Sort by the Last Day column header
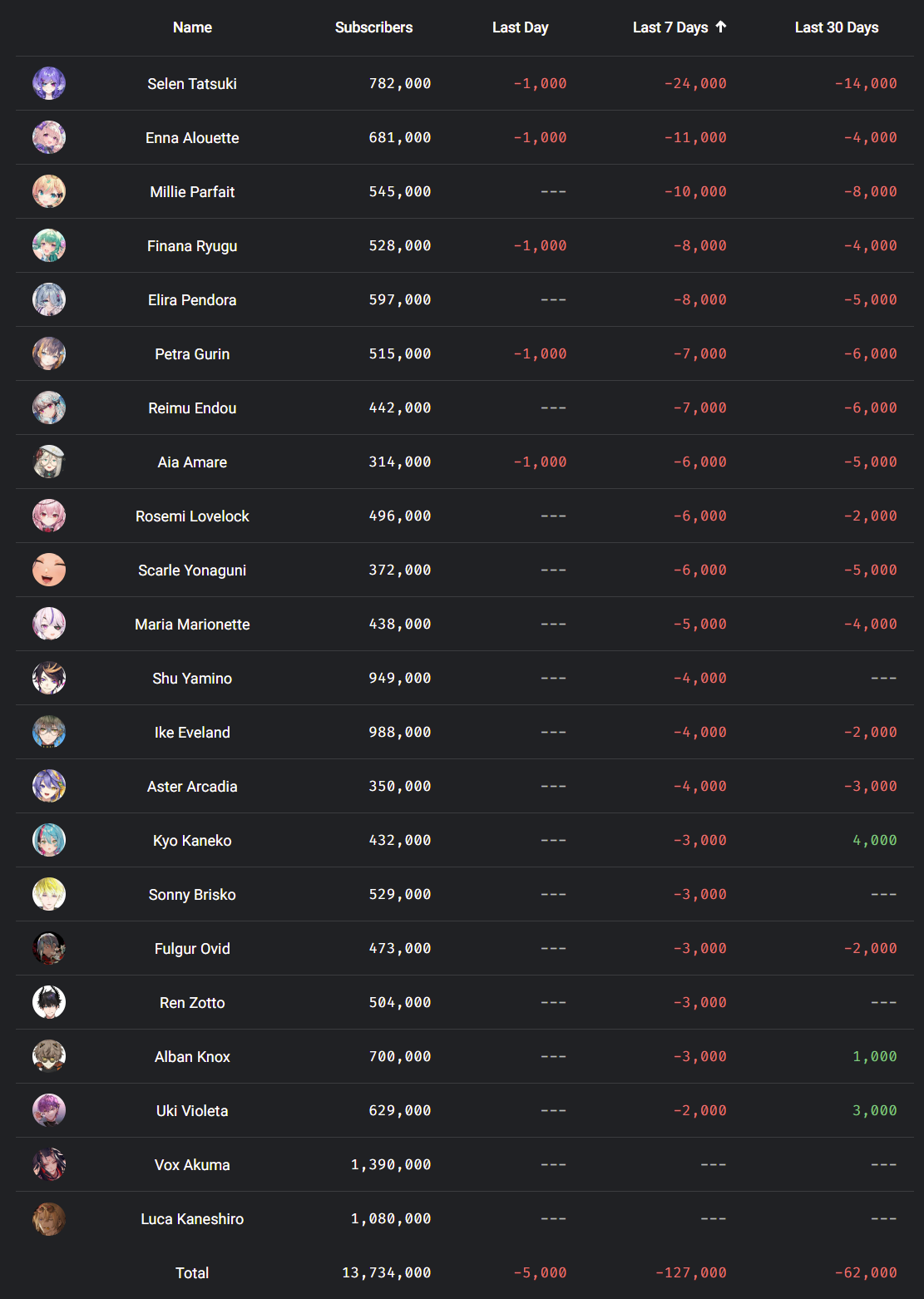Image resolution: width=924 pixels, height=1299 pixels. pyautogui.click(x=520, y=27)
